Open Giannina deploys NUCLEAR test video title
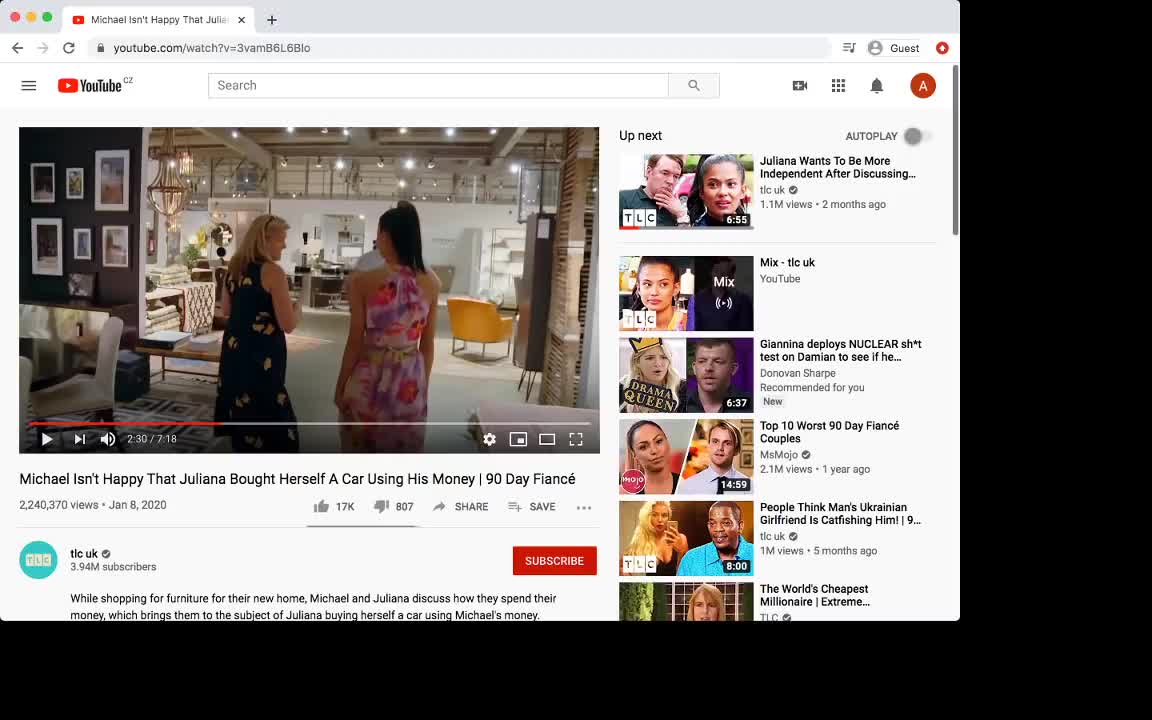 coord(840,350)
